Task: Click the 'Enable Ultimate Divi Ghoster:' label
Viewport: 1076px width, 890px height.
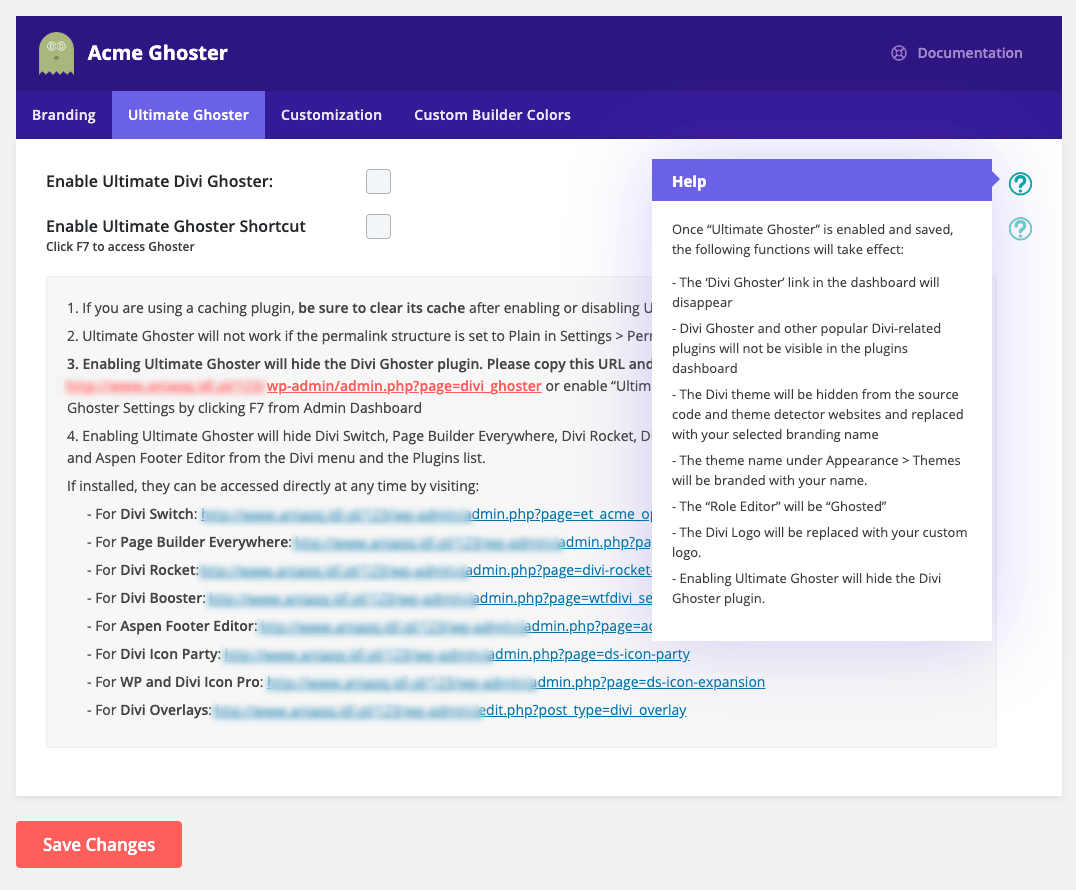Action: click(159, 181)
